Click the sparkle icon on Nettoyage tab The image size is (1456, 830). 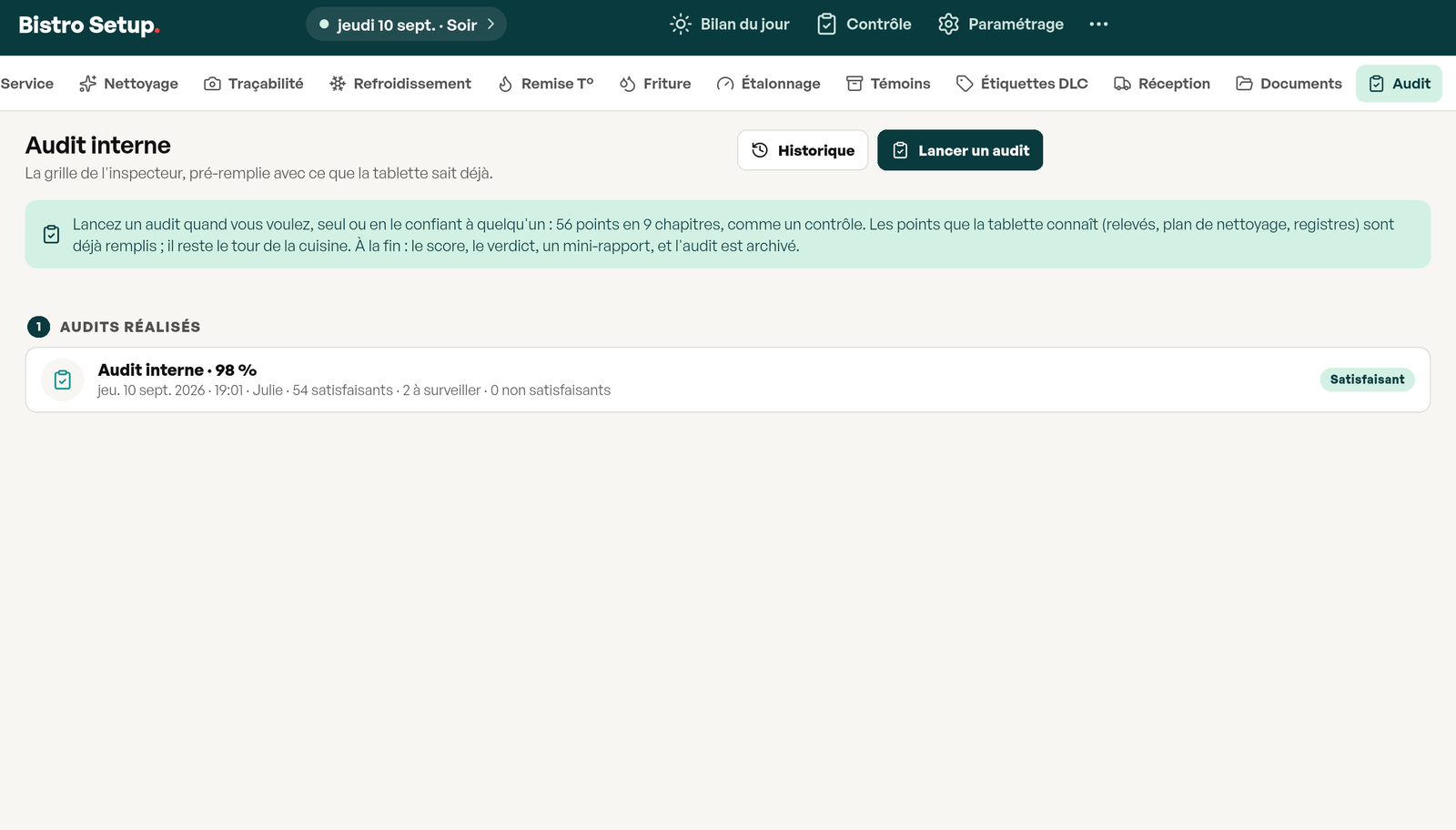87,84
